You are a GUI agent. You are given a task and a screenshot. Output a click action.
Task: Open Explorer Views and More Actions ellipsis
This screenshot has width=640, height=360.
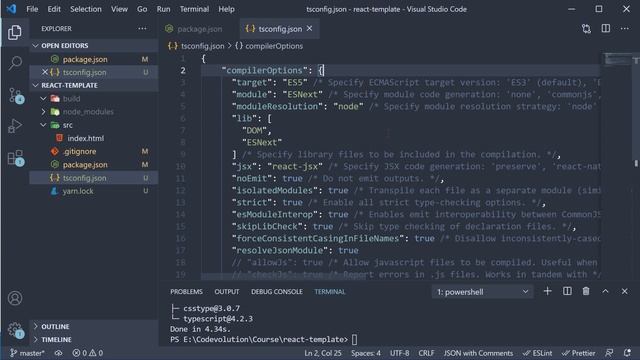pos(142,29)
